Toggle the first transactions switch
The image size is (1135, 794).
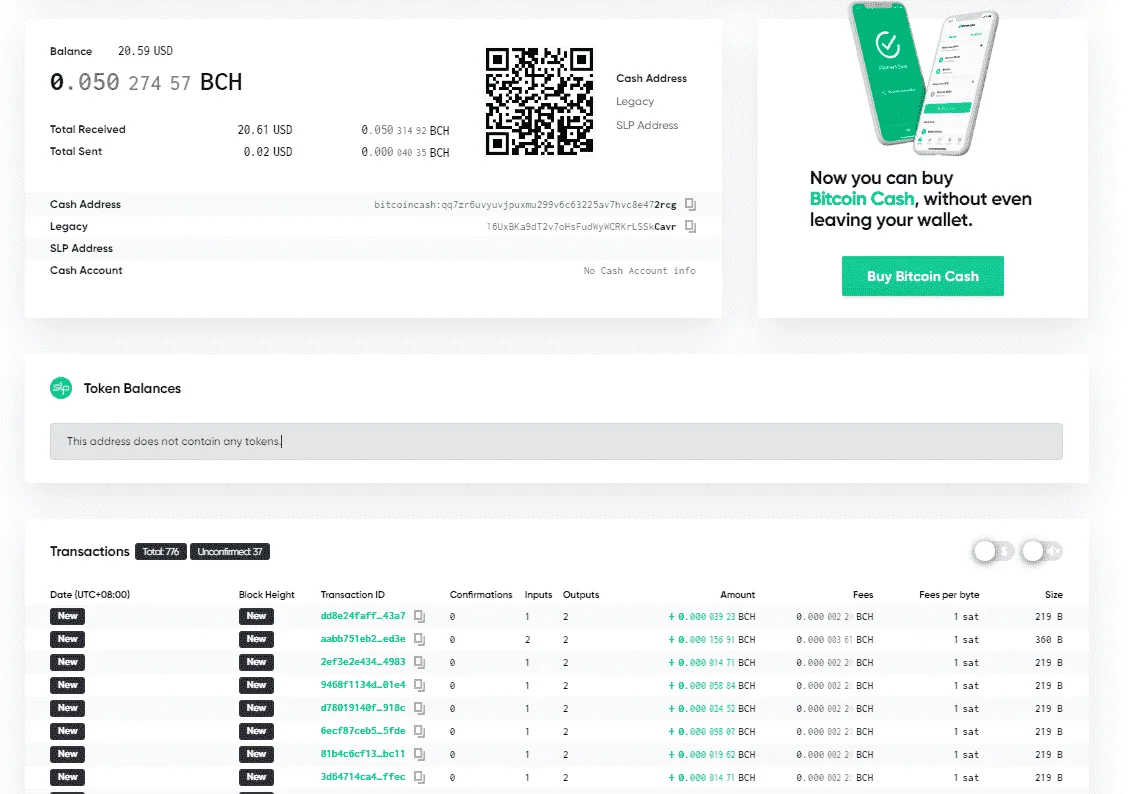click(992, 552)
